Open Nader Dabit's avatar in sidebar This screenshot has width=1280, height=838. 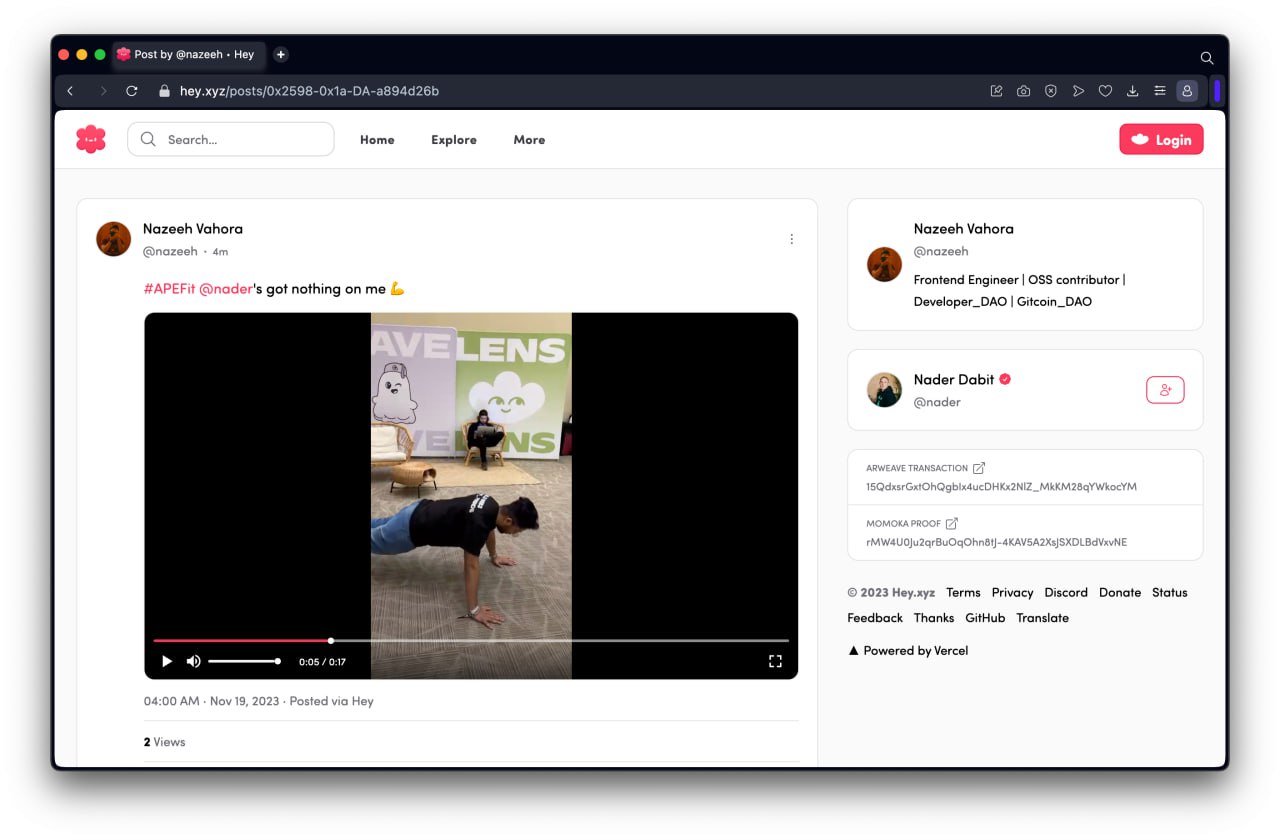click(x=884, y=390)
